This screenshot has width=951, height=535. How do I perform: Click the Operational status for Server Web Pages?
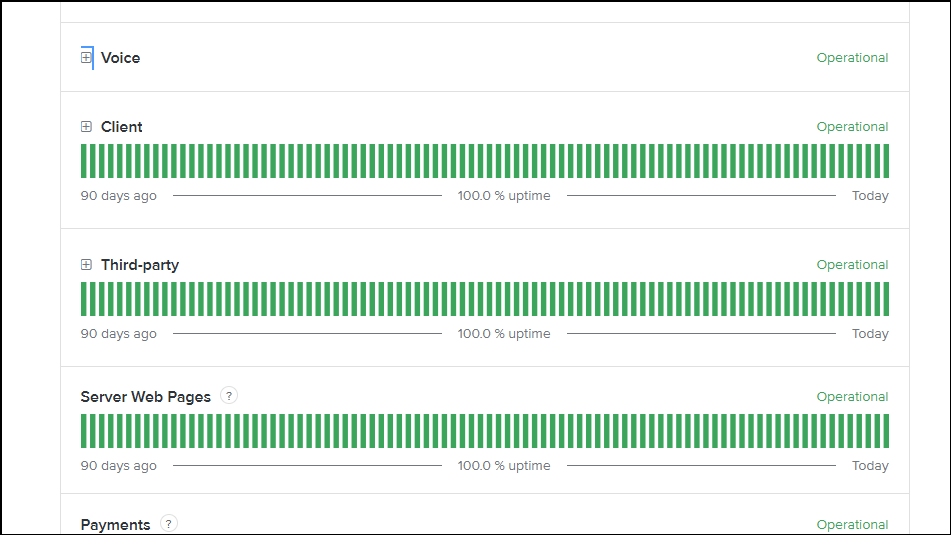click(x=852, y=397)
